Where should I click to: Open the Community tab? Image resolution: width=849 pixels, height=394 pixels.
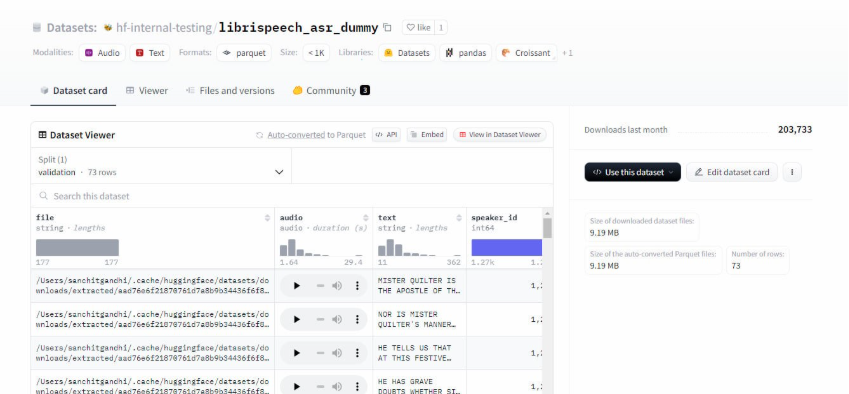click(331, 90)
